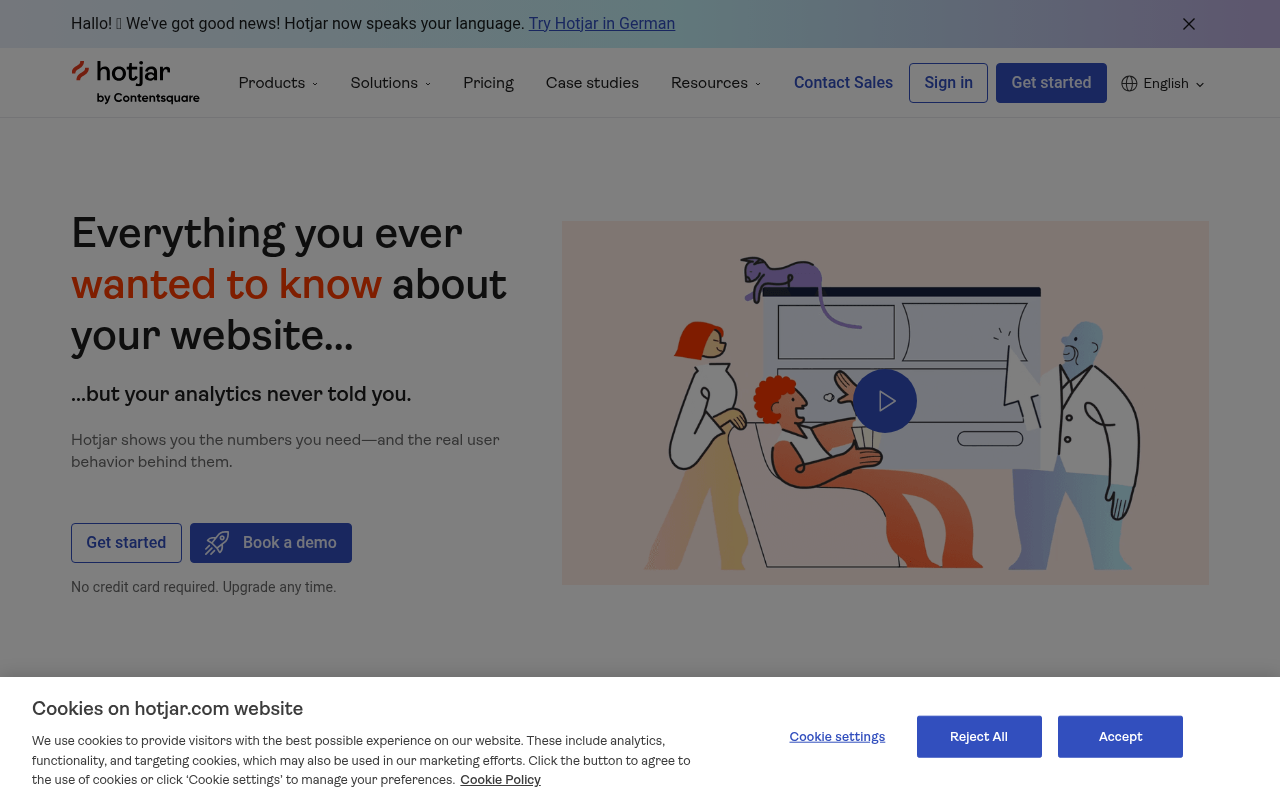The image size is (1280, 800).
Task: Click the 'Everything you ever wanted to know' headline
Action: coord(290,284)
